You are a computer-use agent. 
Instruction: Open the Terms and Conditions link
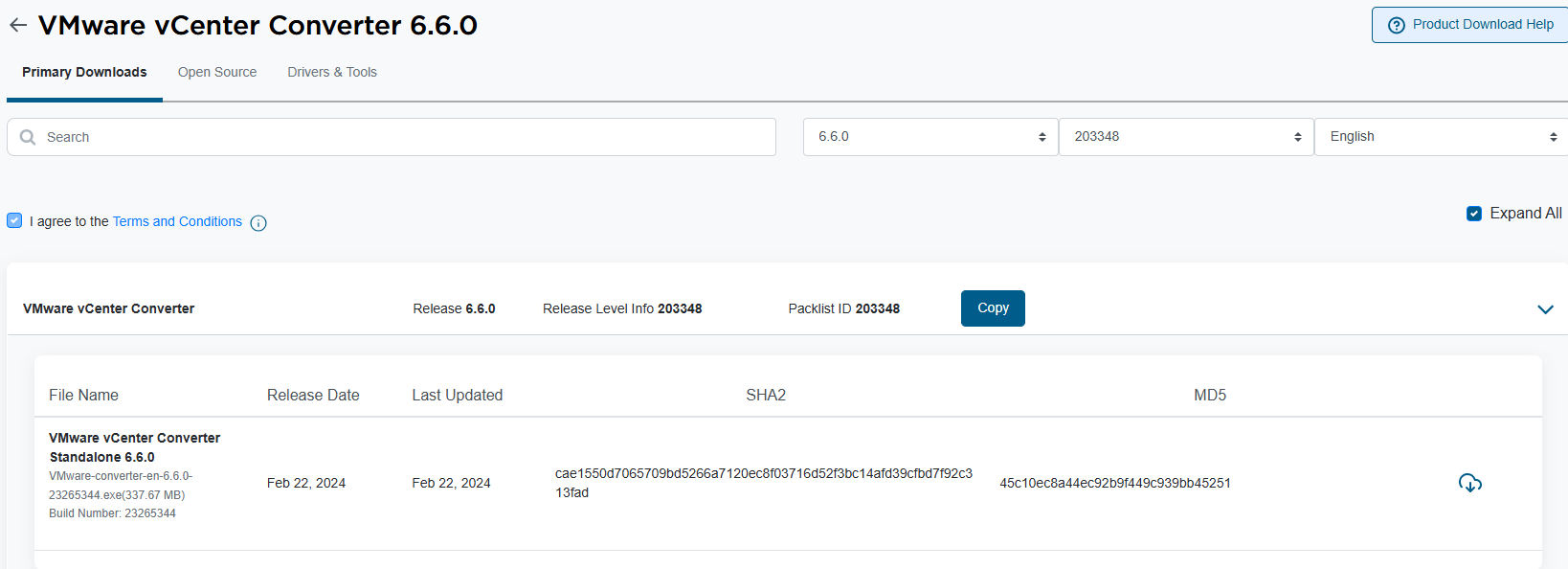click(177, 221)
